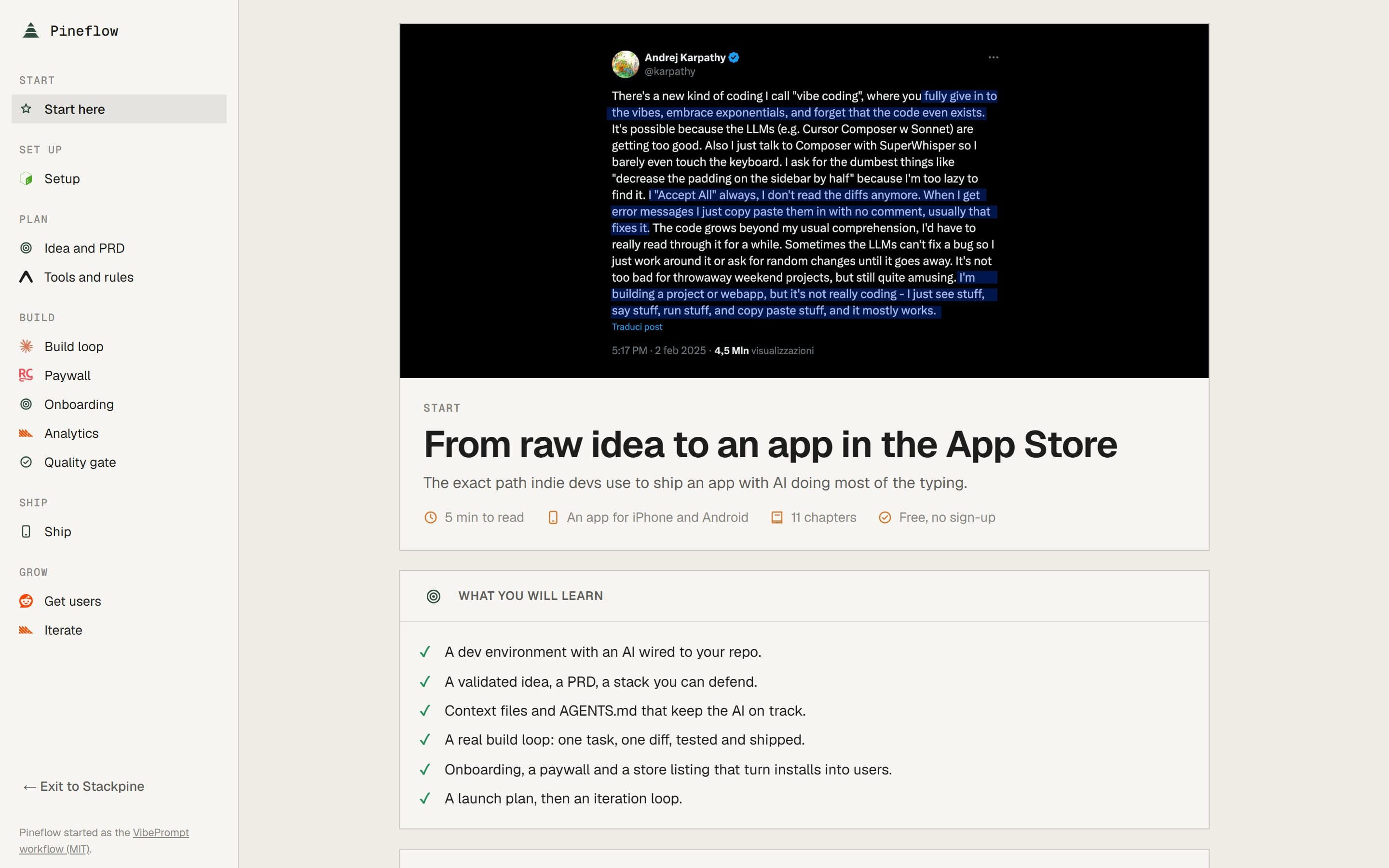
Task: Click the Pineflow brand name
Action: point(84,31)
